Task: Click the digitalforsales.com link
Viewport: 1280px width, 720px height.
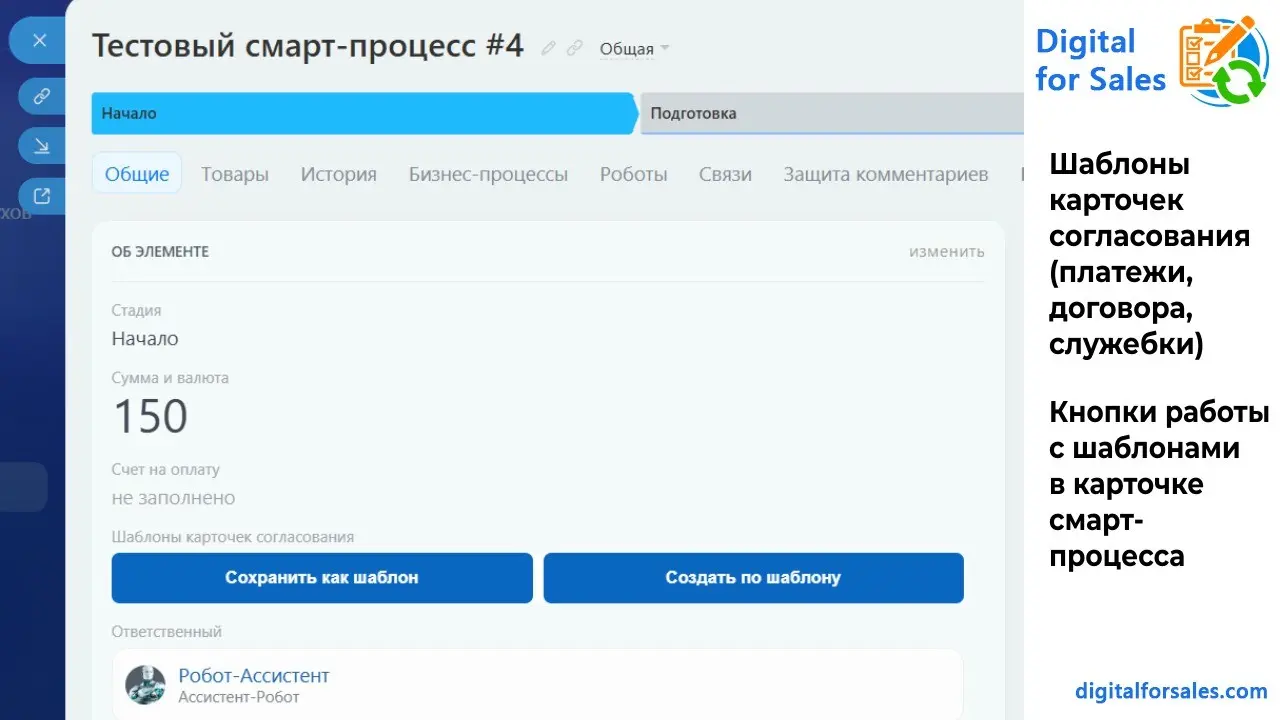Action: 1171,691
